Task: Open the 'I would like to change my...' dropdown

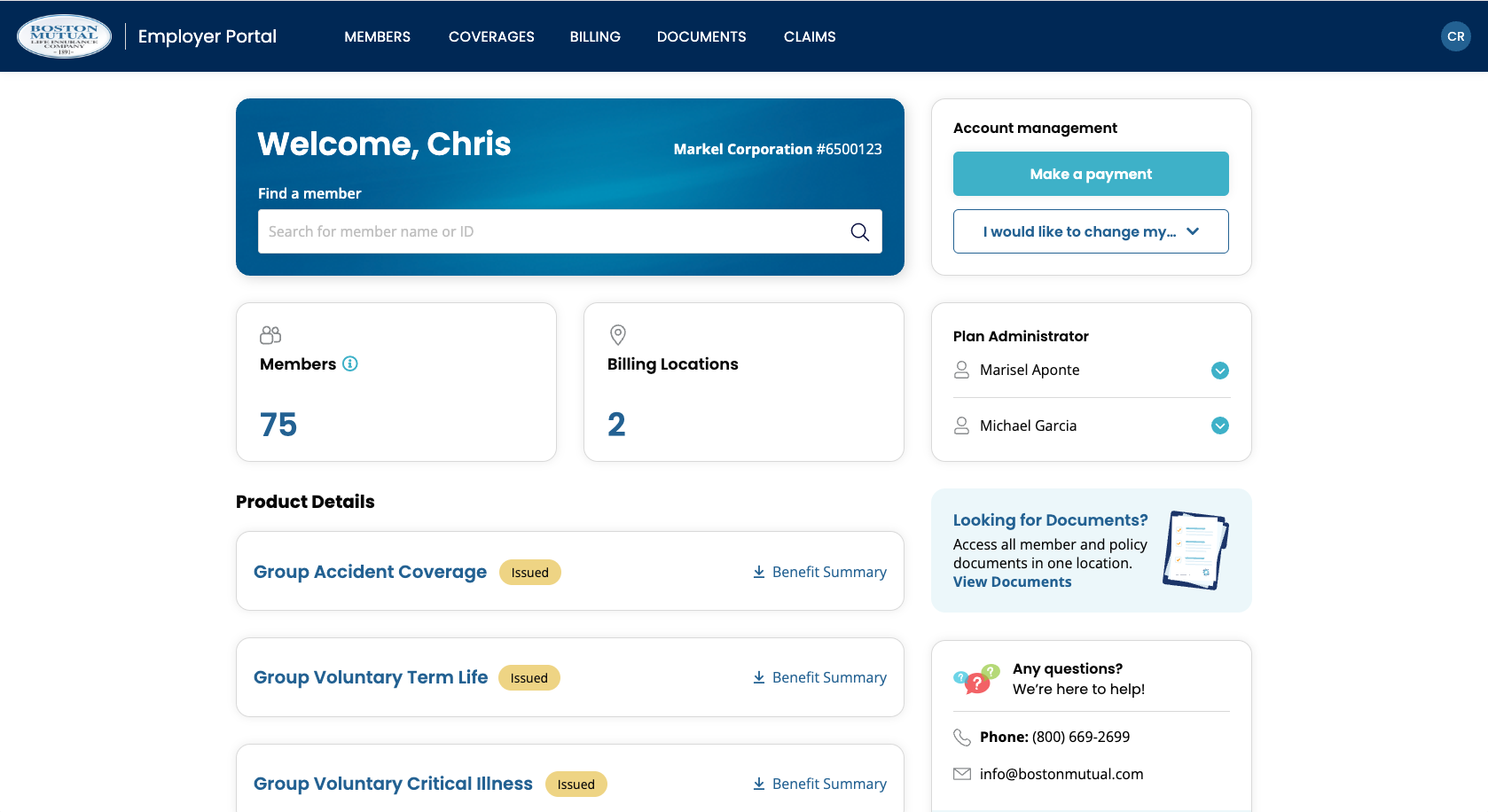Action: [x=1091, y=231]
